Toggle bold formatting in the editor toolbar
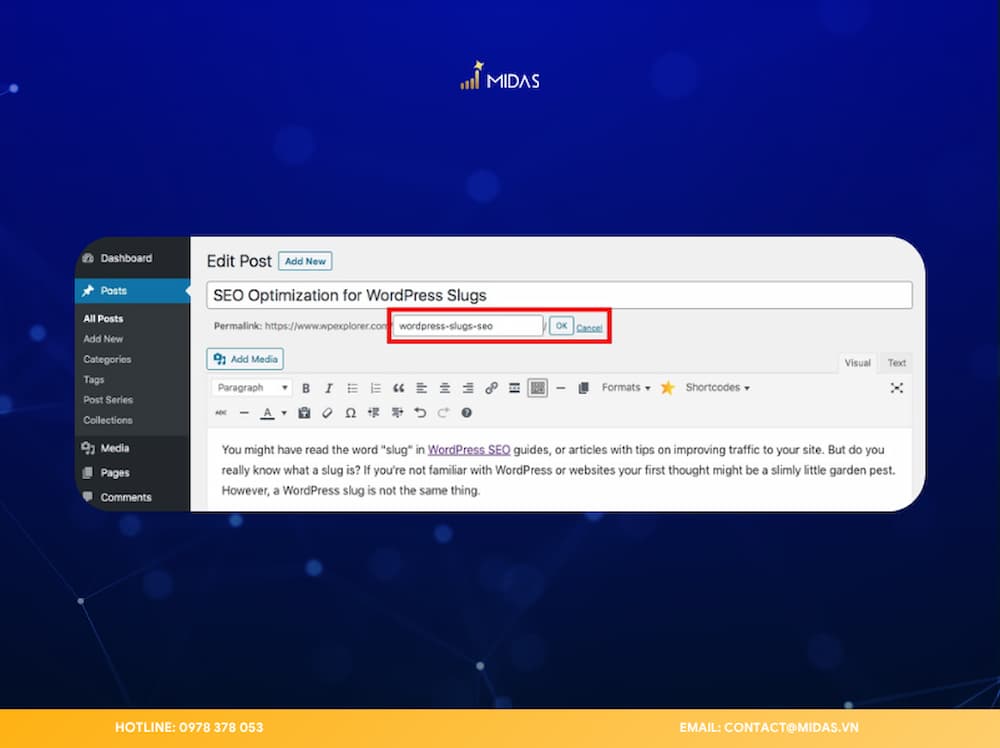Image resolution: width=1000 pixels, height=748 pixels. click(x=306, y=388)
